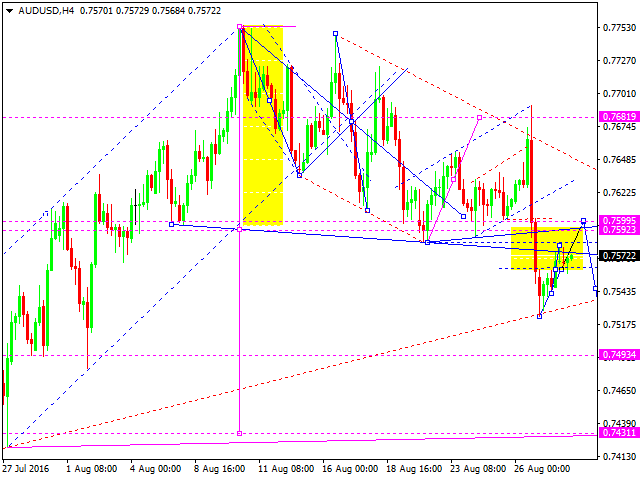The height and width of the screenshot is (480, 640).
Task: Open the chart menu triangle beside AUDUSD,H4
Action: coord(10,11)
